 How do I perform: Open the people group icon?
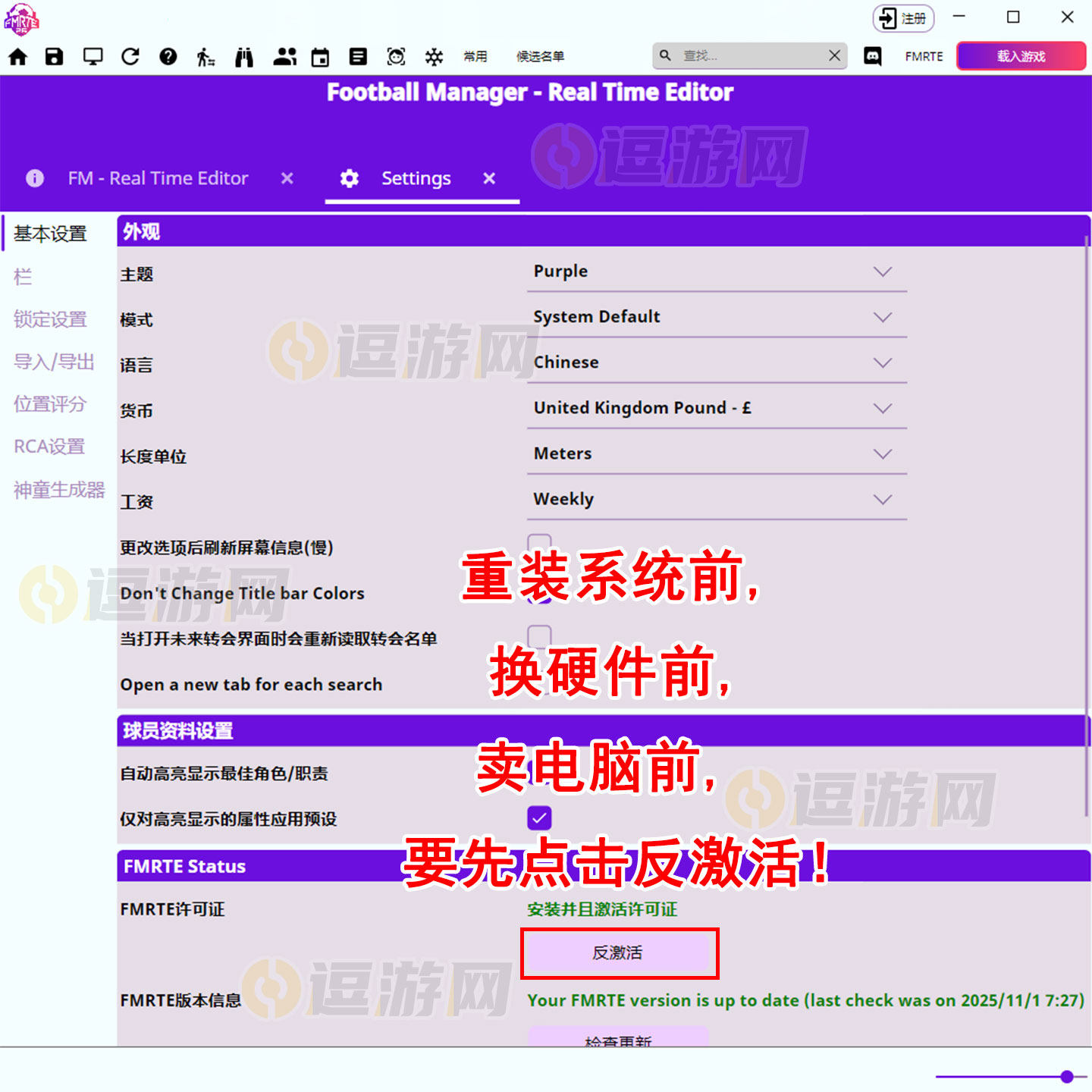[x=285, y=56]
